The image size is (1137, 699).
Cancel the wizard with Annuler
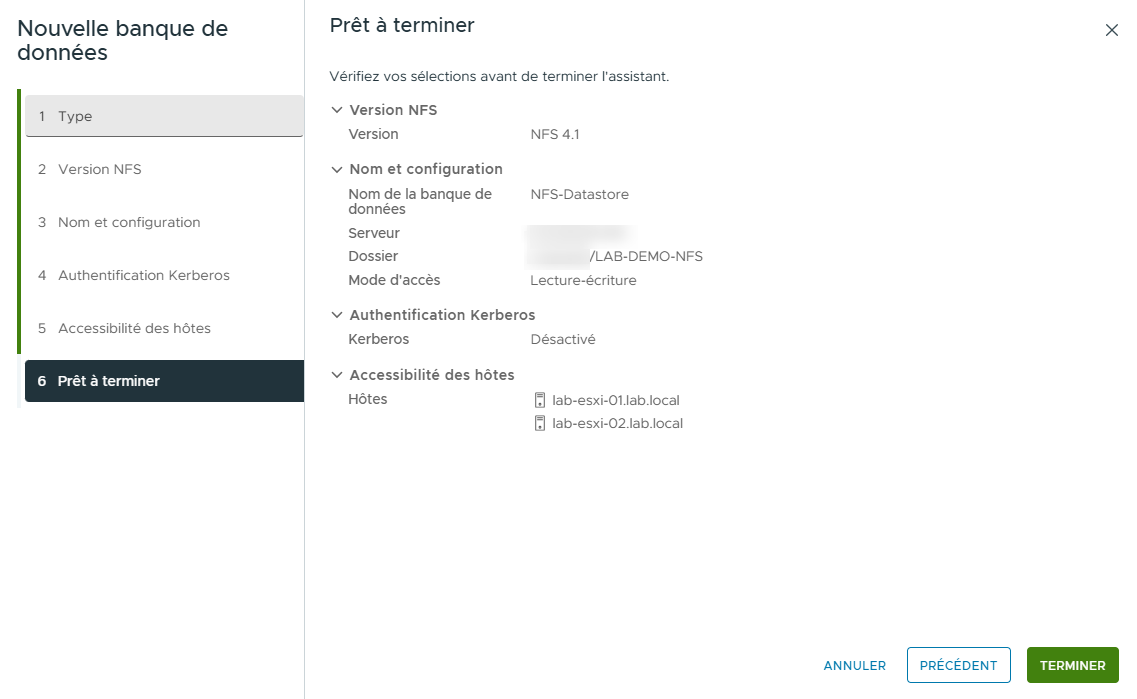click(x=854, y=665)
